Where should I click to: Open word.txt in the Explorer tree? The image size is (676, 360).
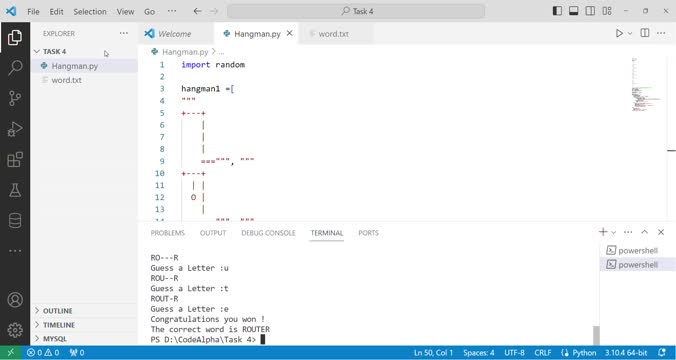(x=66, y=80)
